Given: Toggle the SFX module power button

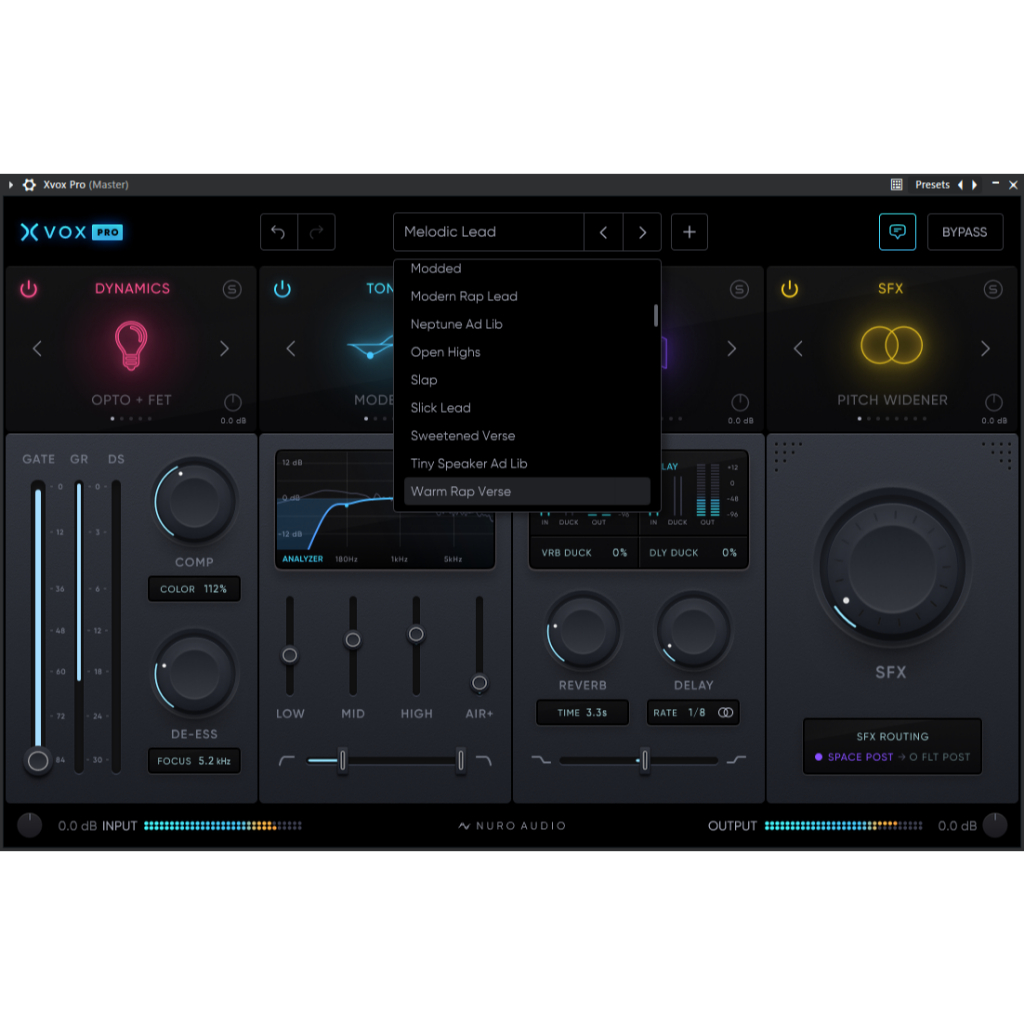Looking at the screenshot, I should pos(790,289).
